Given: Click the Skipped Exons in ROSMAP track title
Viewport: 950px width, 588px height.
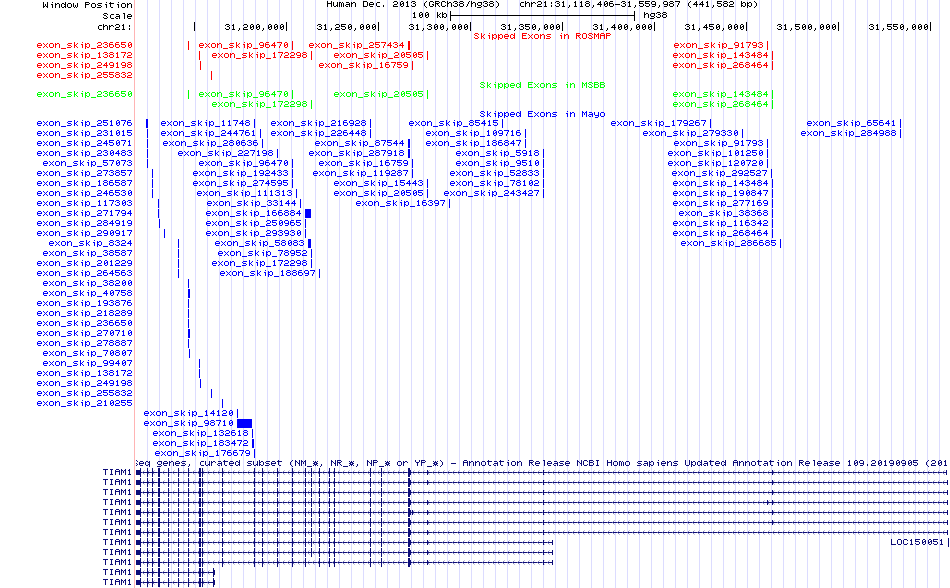Looking at the screenshot, I should tap(541, 36).
